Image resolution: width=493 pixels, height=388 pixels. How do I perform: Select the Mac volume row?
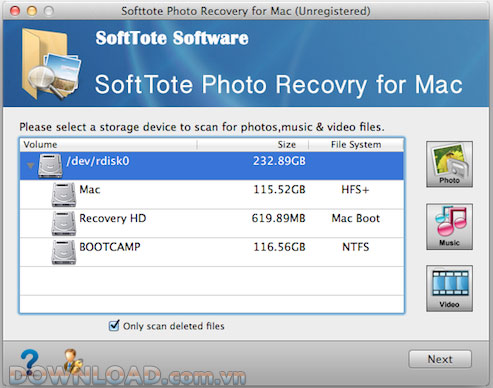[x=212, y=194]
